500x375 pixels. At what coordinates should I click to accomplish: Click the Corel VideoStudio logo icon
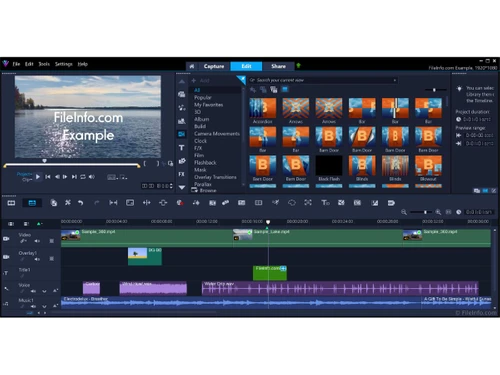pos(5,63)
